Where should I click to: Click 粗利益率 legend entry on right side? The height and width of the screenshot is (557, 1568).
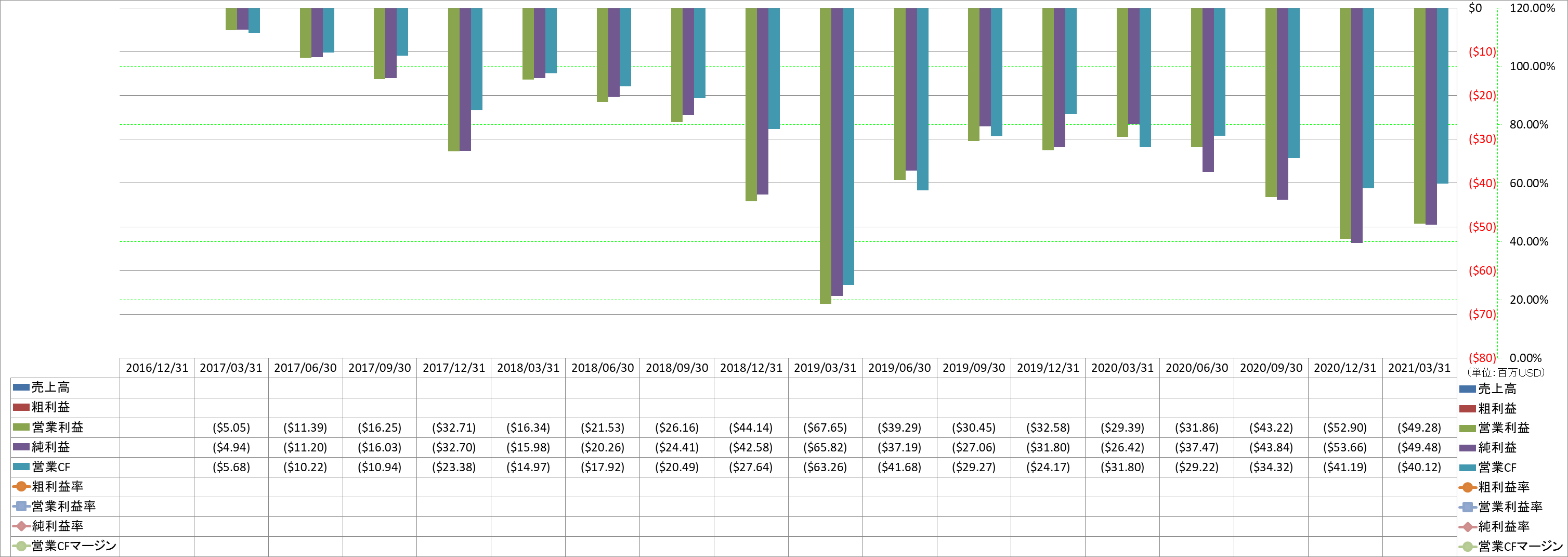click(1495, 487)
